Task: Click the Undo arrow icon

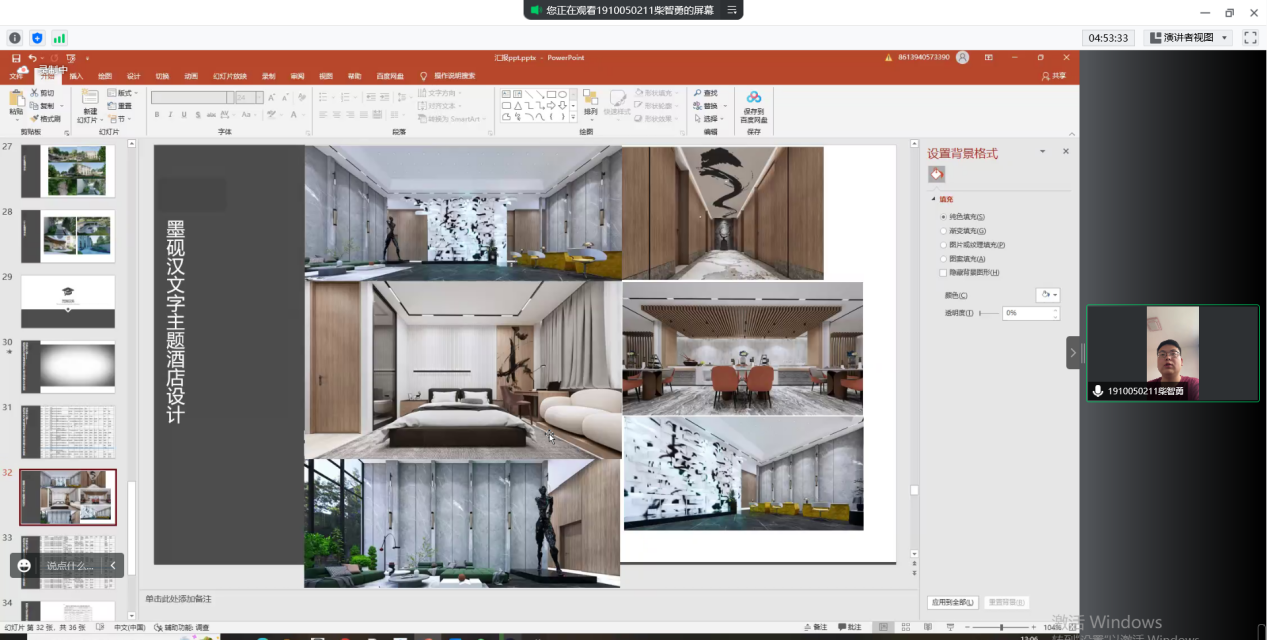Action: point(32,58)
